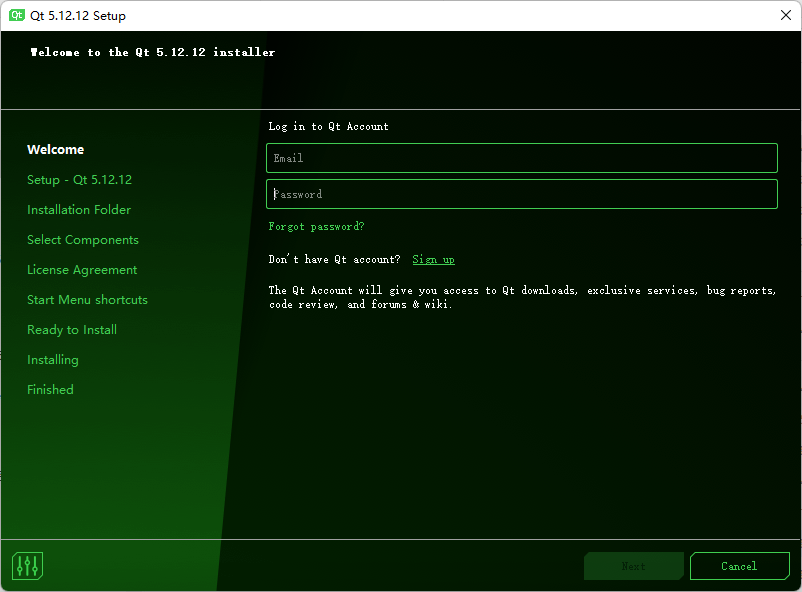This screenshot has height=592, width=802.
Task: Select the Welcome step in the sidebar
Action: 55,149
